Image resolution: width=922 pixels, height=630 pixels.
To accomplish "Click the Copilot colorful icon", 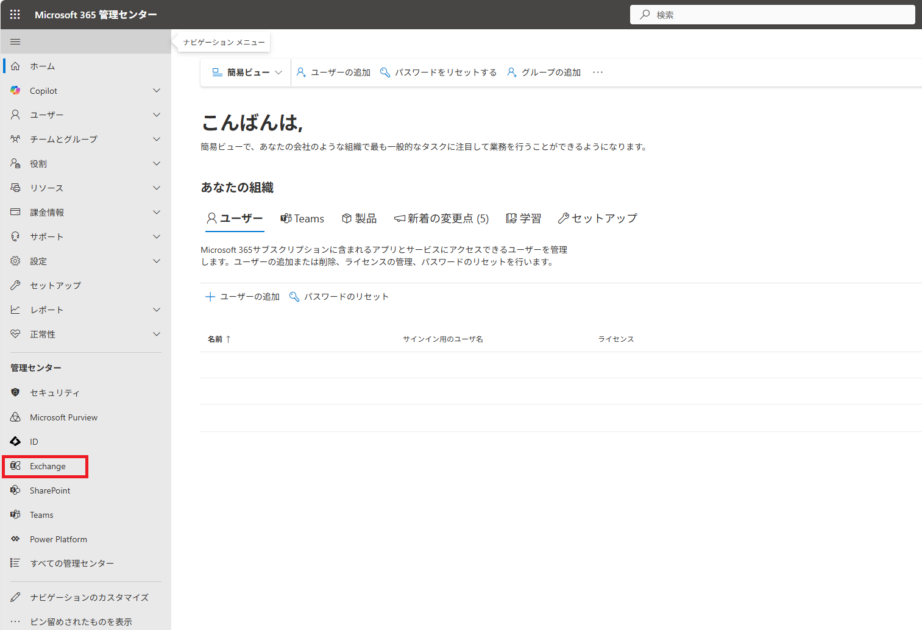I will (15, 91).
